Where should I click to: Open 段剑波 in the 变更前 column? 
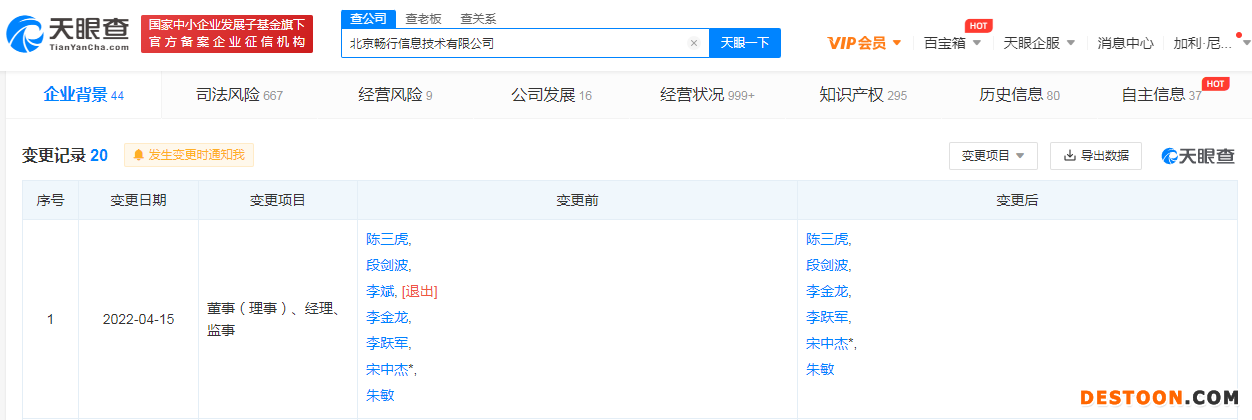(x=388, y=265)
